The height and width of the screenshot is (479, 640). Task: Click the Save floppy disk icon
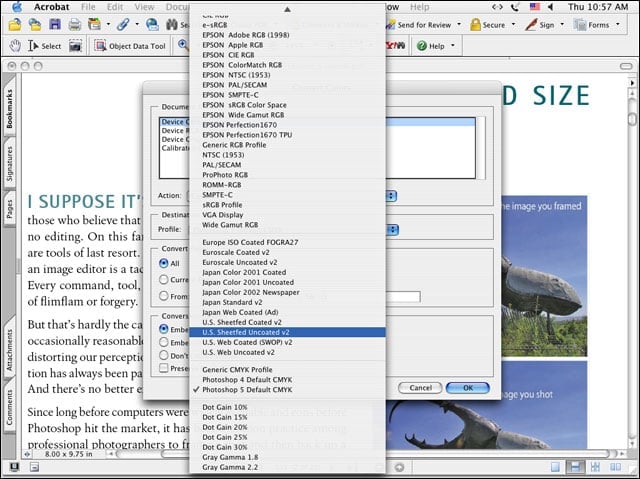tap(55, 24)
